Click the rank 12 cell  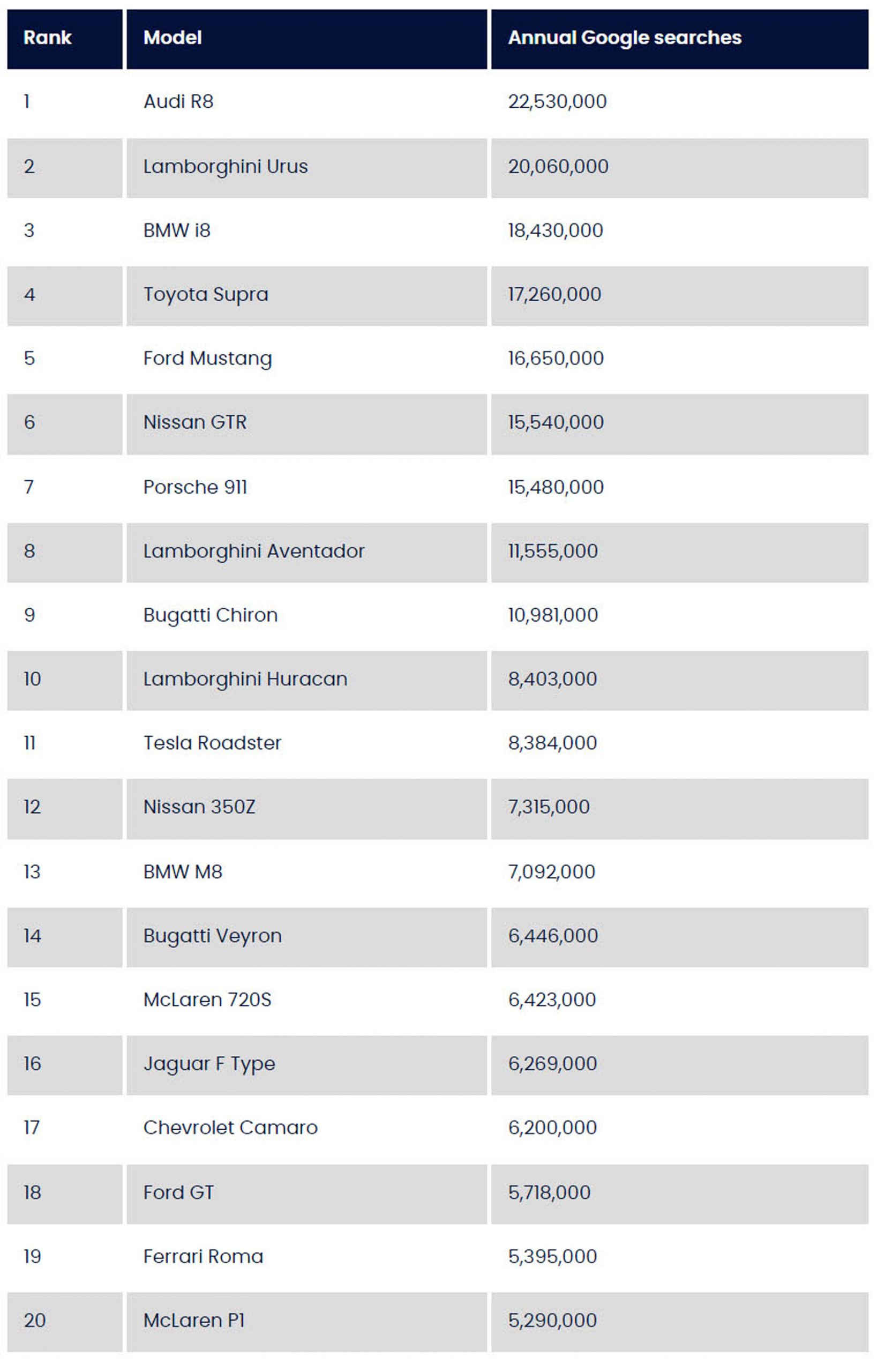(x=32, y=807)
